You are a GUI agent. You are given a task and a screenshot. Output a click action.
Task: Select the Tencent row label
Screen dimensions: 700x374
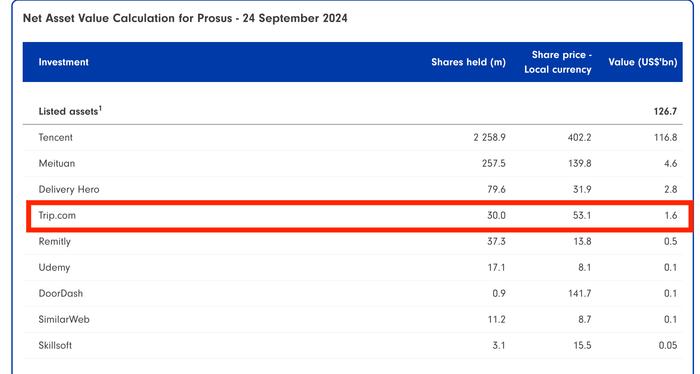point(55,137)
